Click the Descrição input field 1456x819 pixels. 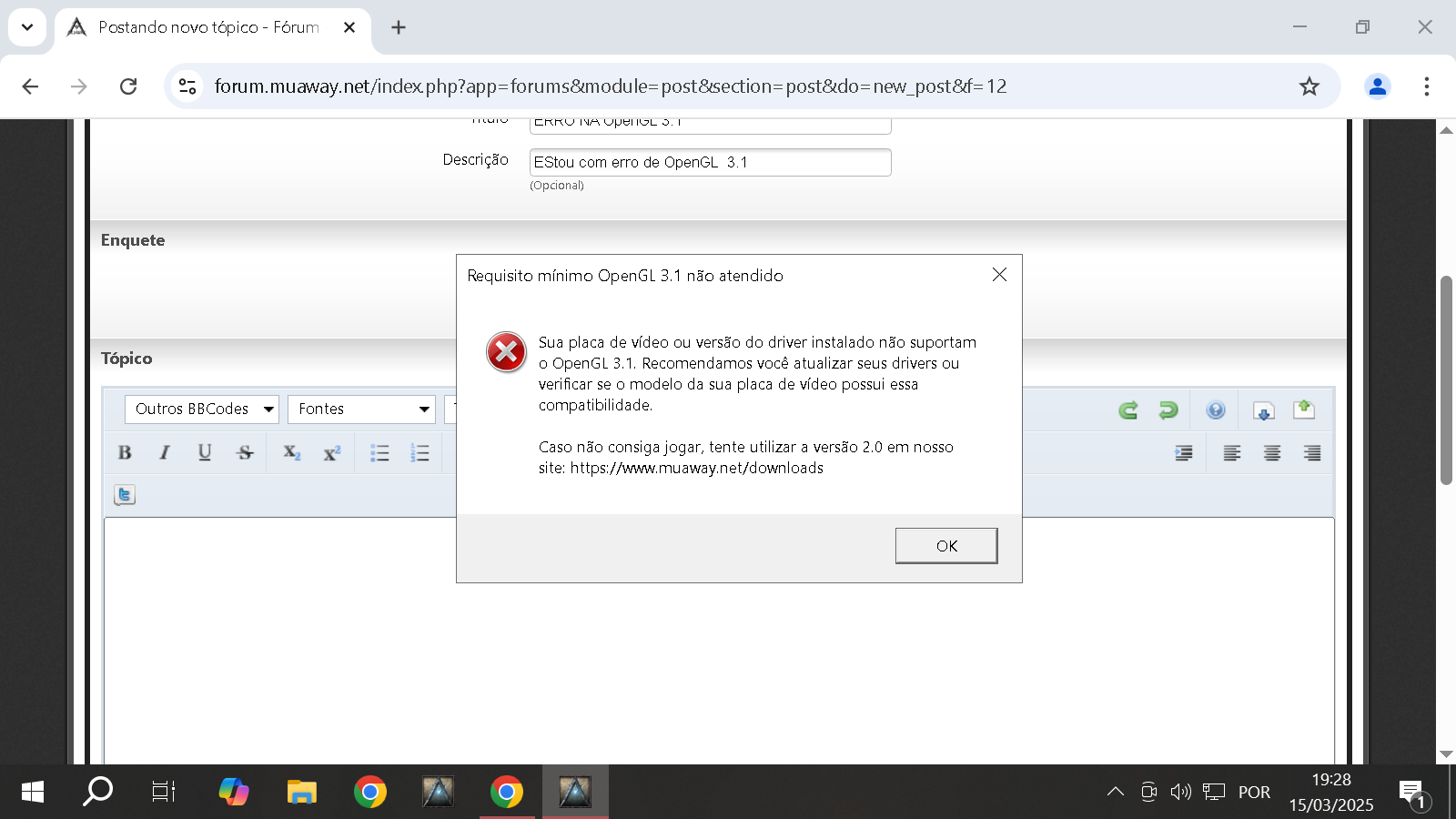710,163
